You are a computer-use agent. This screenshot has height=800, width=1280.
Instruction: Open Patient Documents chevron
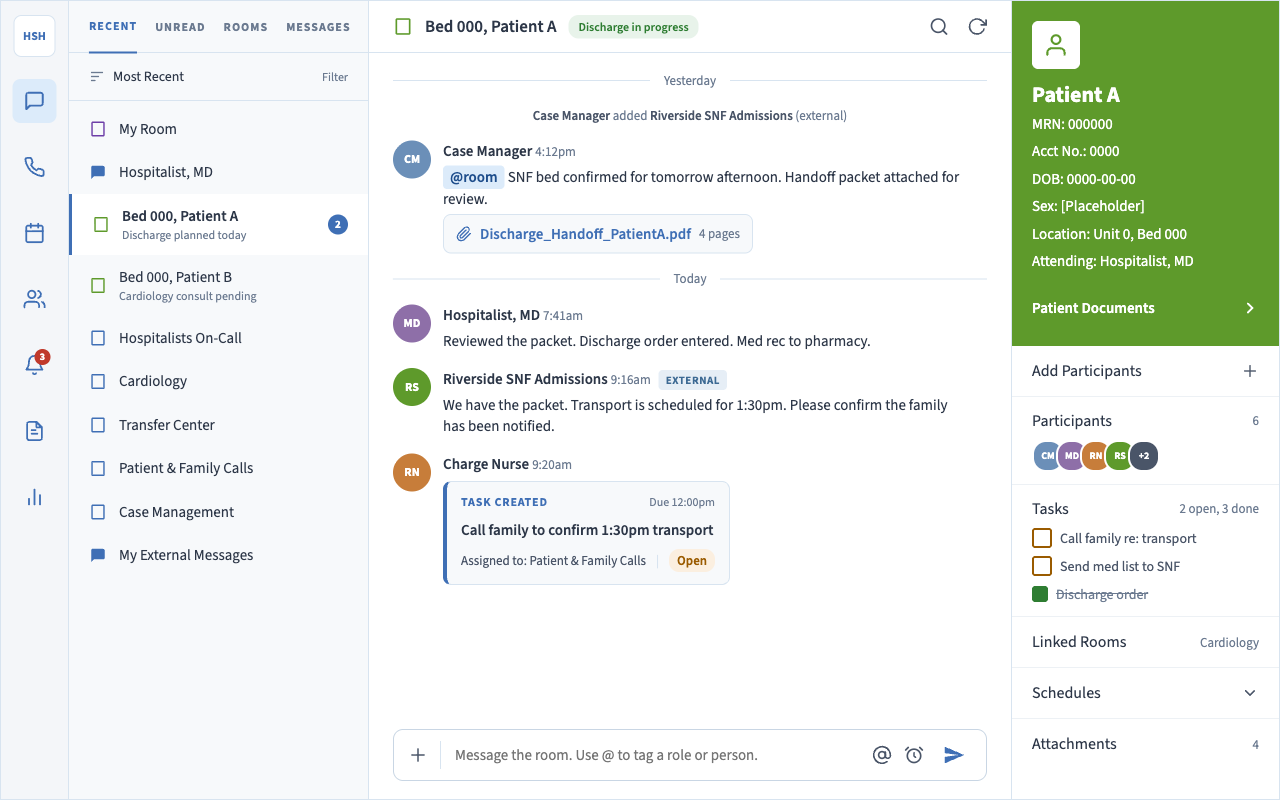click(1250, 308)
